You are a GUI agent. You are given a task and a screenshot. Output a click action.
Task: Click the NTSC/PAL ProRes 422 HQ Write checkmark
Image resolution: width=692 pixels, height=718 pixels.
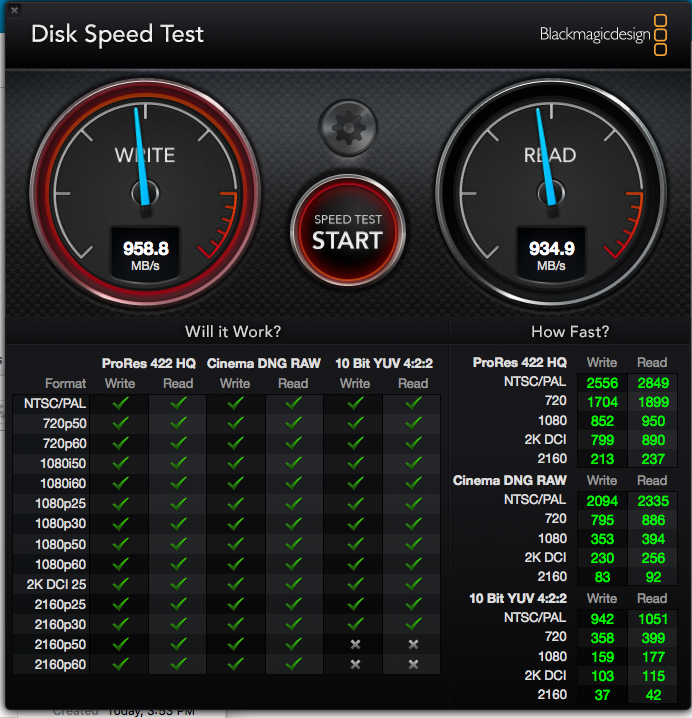coord(120,403)
